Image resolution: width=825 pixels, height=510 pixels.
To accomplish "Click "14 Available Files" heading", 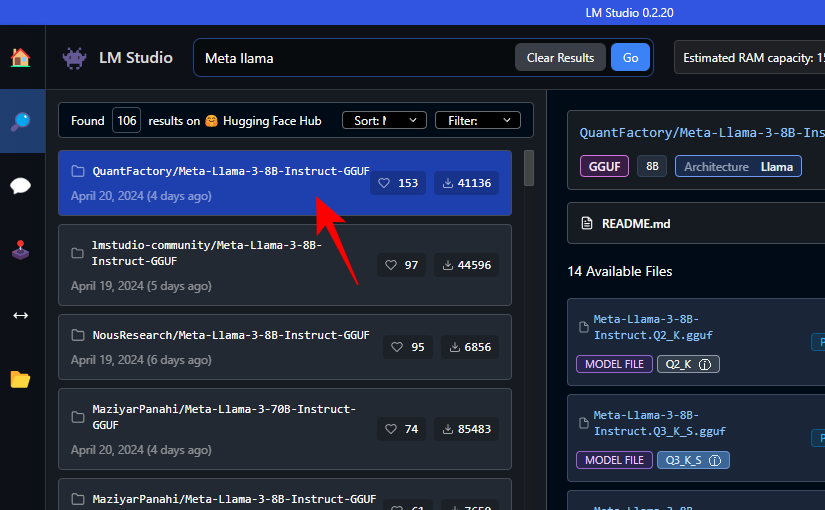I will coord(620,272).
